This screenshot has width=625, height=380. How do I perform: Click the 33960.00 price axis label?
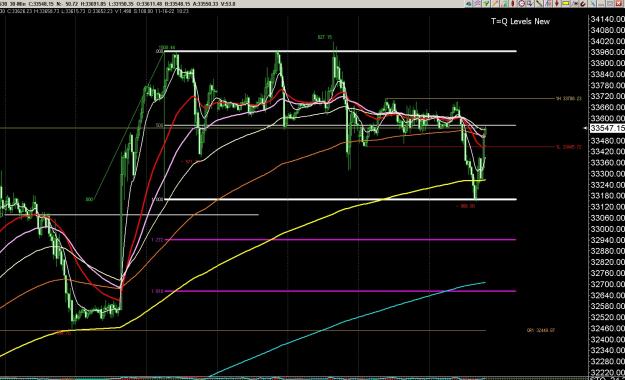click(x=607, y=52)
